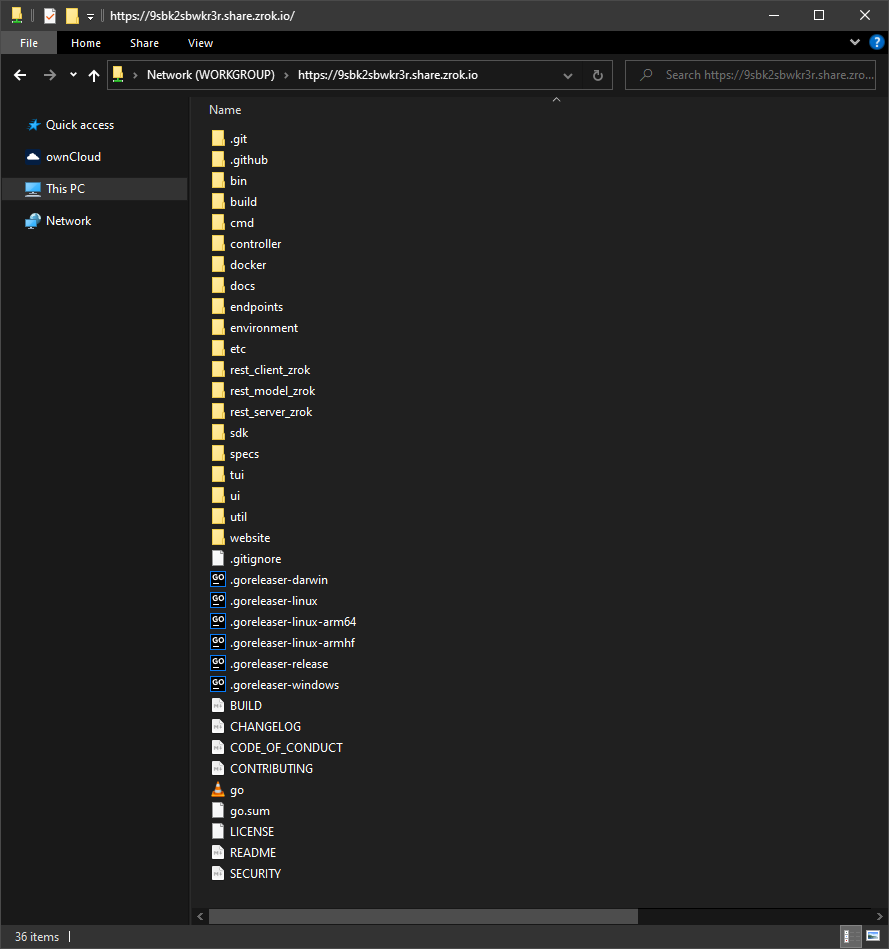
Task: Select the endpoints folder icon
Action: 218,307
